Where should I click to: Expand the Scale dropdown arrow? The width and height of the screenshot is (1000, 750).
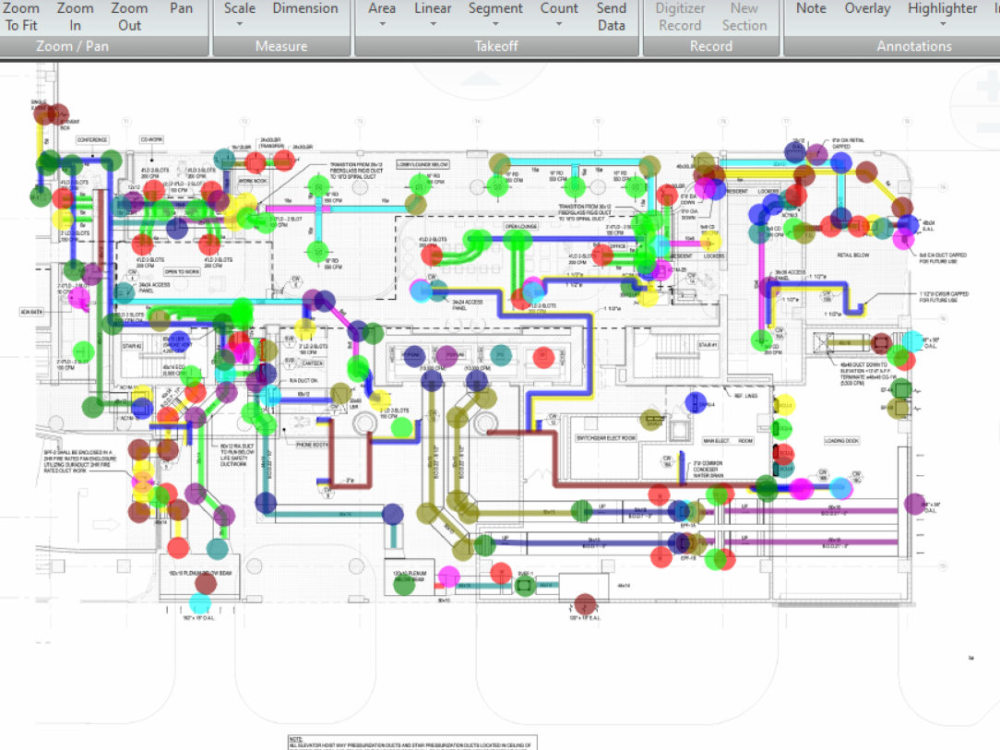239,22
